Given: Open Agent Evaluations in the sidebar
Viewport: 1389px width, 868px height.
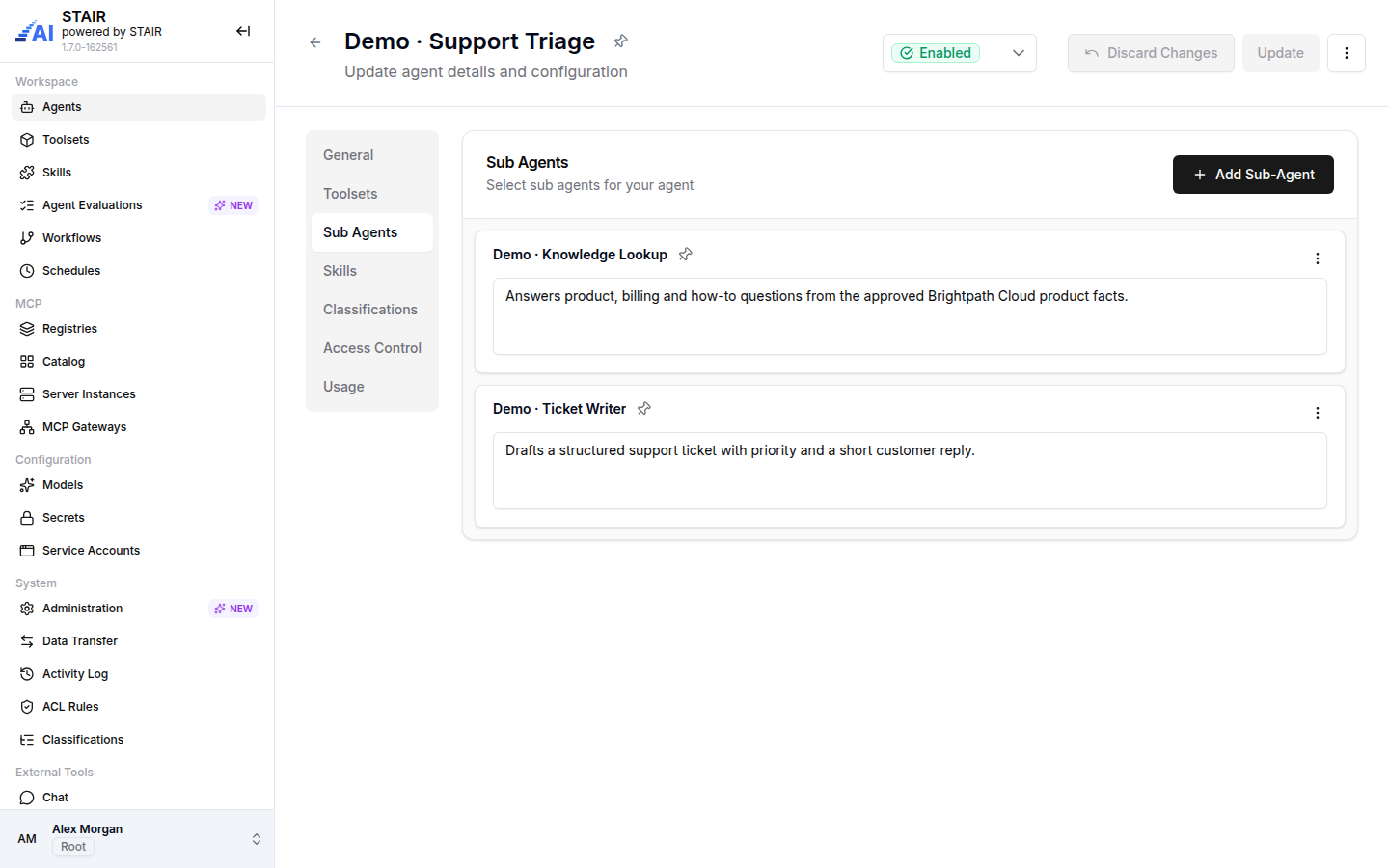Looking at the screenshot, I should coord(139,205).
